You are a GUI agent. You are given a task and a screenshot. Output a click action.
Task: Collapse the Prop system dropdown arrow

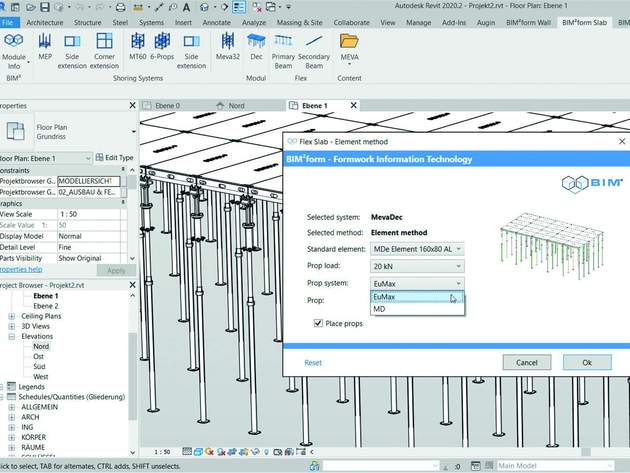(x=458, y=284)
